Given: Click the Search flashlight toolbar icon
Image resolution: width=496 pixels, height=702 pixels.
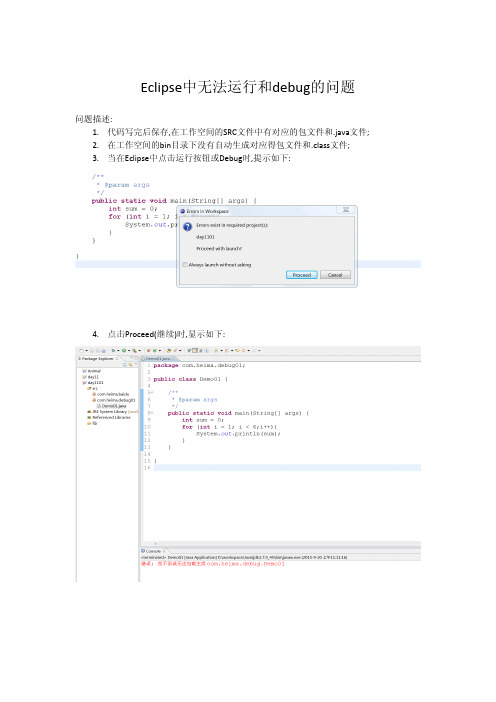Looking at the screenshot, I should tap(175, 351).
